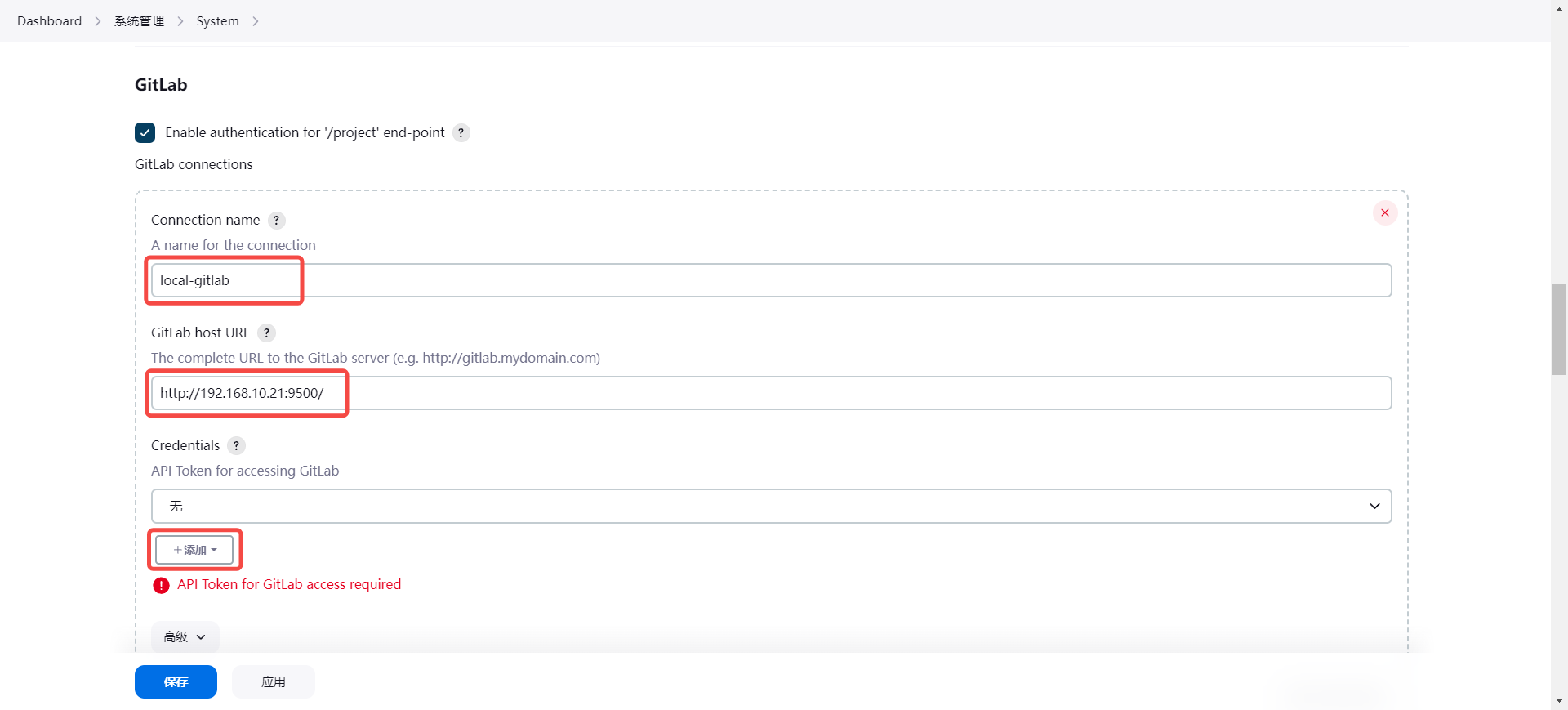Click the System breadcrumb link
This screenshot has height=710, width=1568.
217,21
